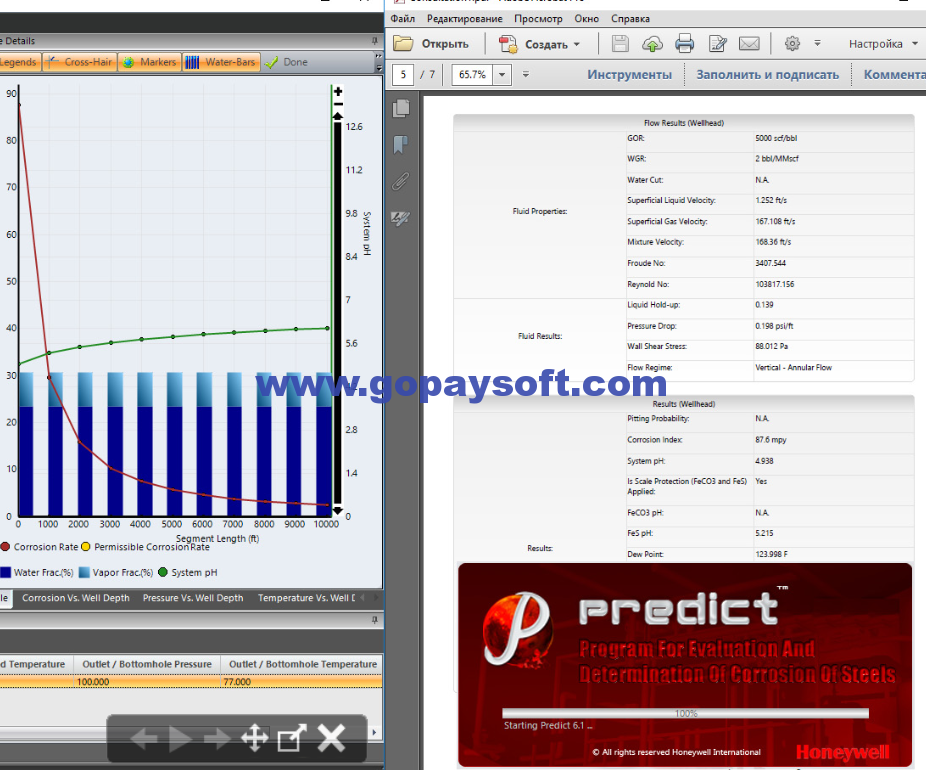This screenshot has height=770, width=926.
Task: Open the Файл menu in Reader
Action: click(x=403, y=18)
